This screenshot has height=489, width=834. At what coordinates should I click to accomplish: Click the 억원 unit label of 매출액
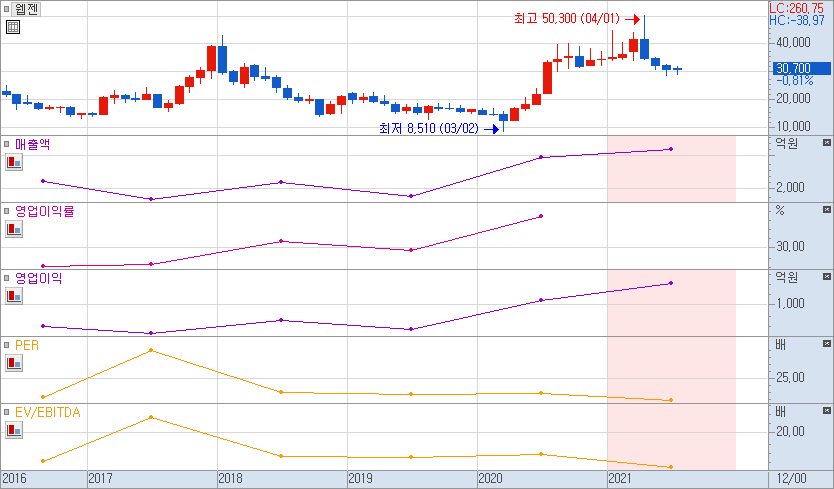[x=786, y=143]
